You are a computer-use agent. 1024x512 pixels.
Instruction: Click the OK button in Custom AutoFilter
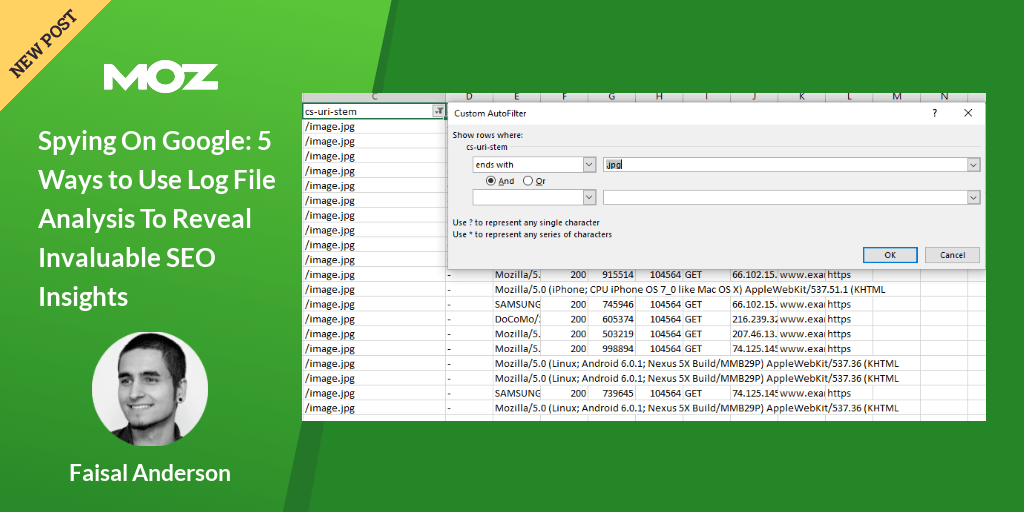(x=889, y=255)
